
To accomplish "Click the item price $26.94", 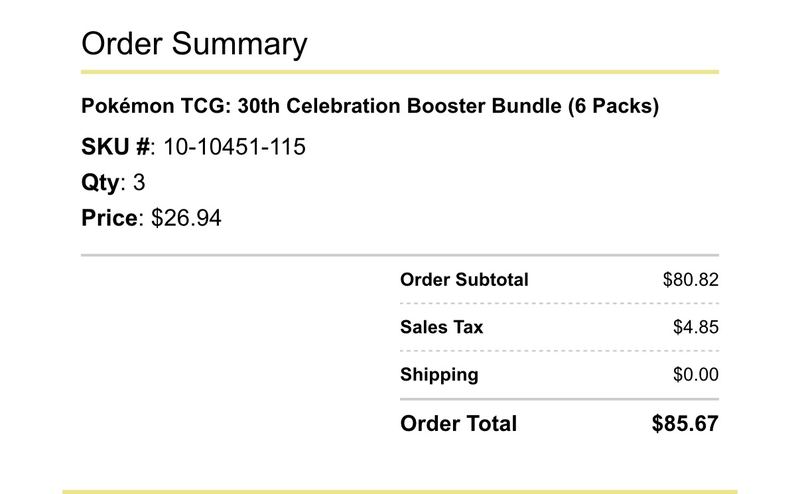I will coord(186,218).
